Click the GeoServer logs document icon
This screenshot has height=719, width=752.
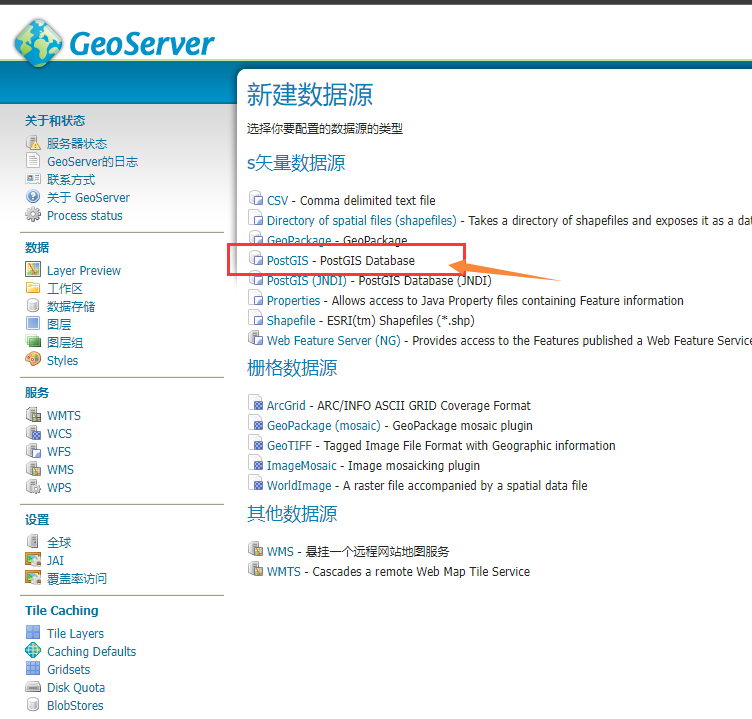(x=33, y=161)
